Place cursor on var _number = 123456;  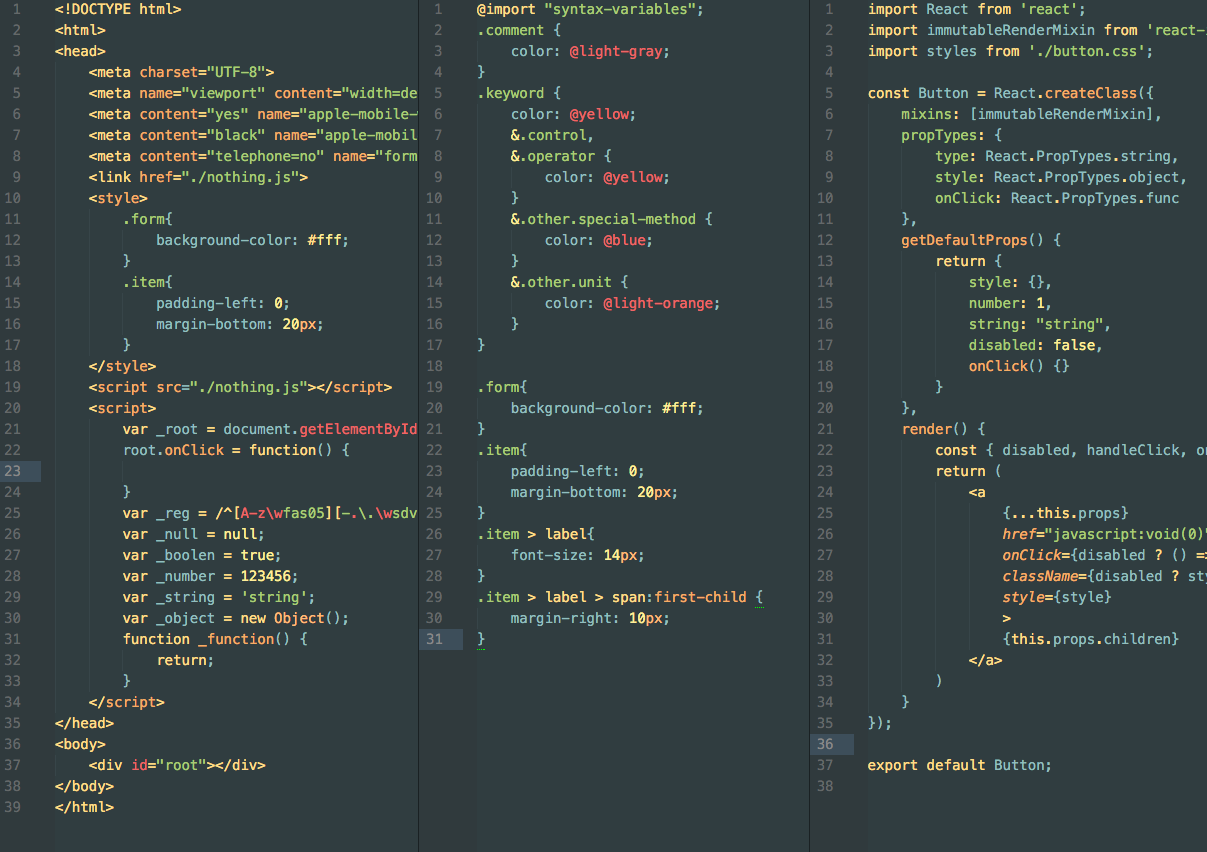211,576
